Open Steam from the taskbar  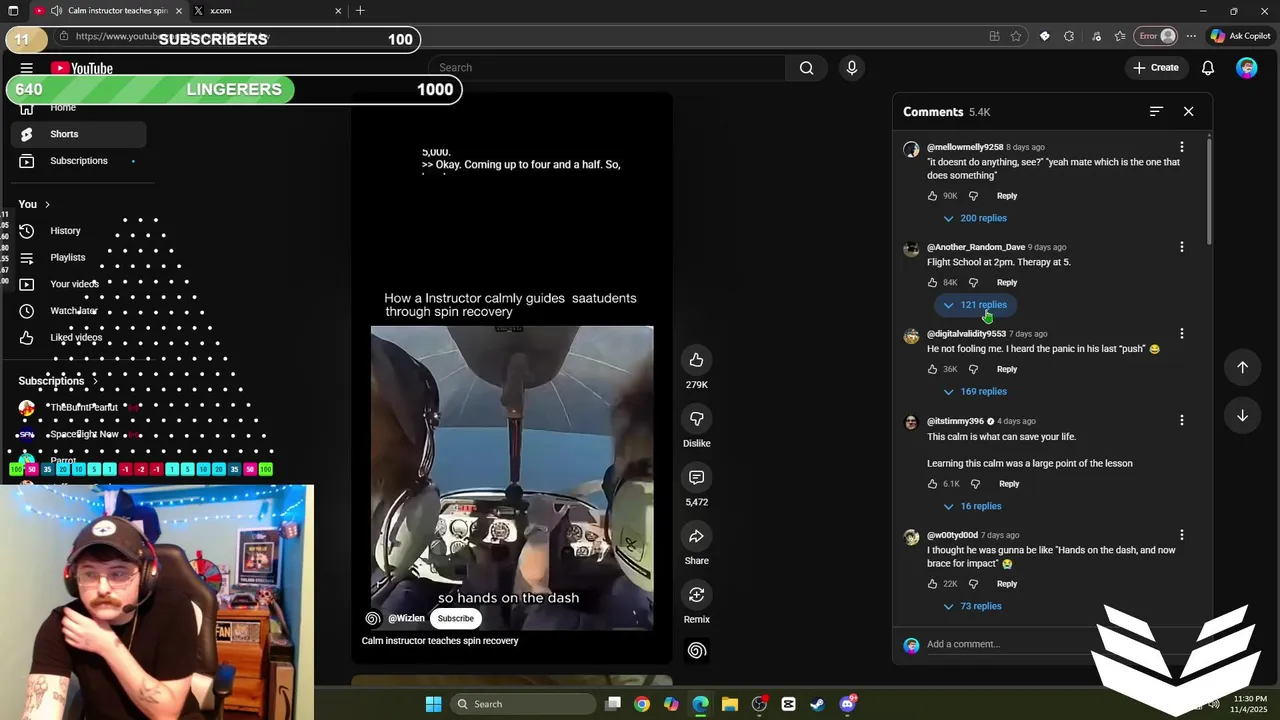817,704
